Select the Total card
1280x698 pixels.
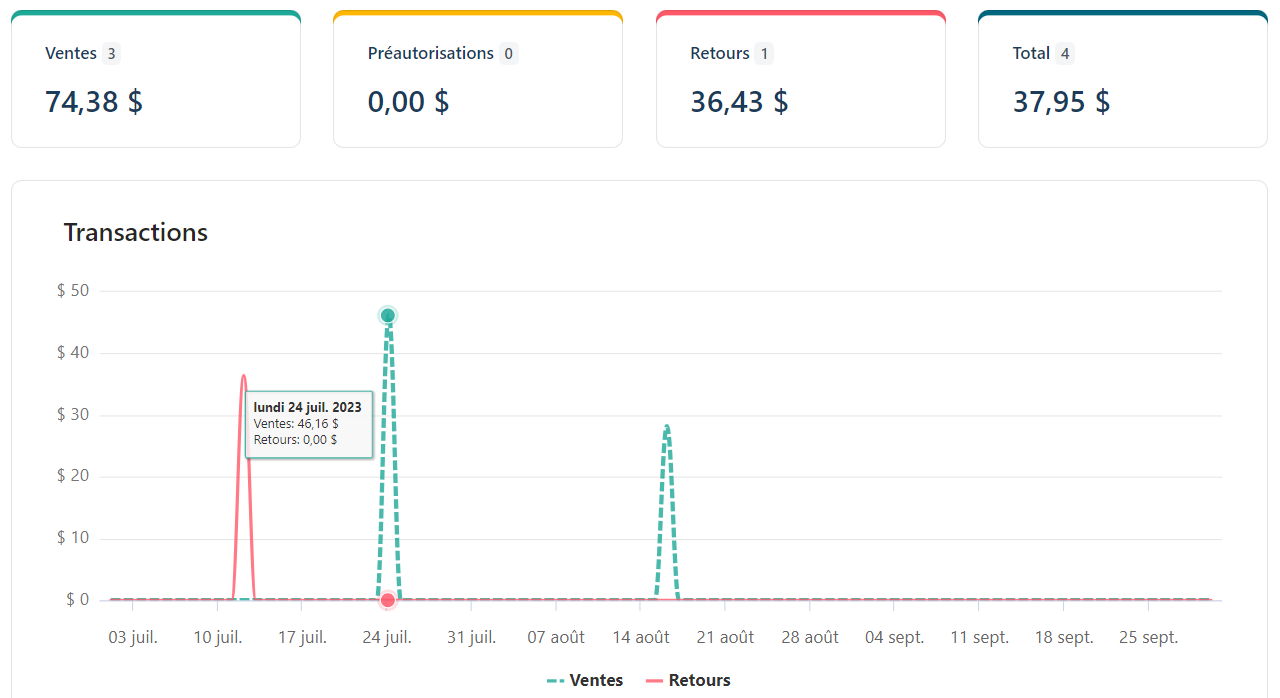tap(1122, 78)
